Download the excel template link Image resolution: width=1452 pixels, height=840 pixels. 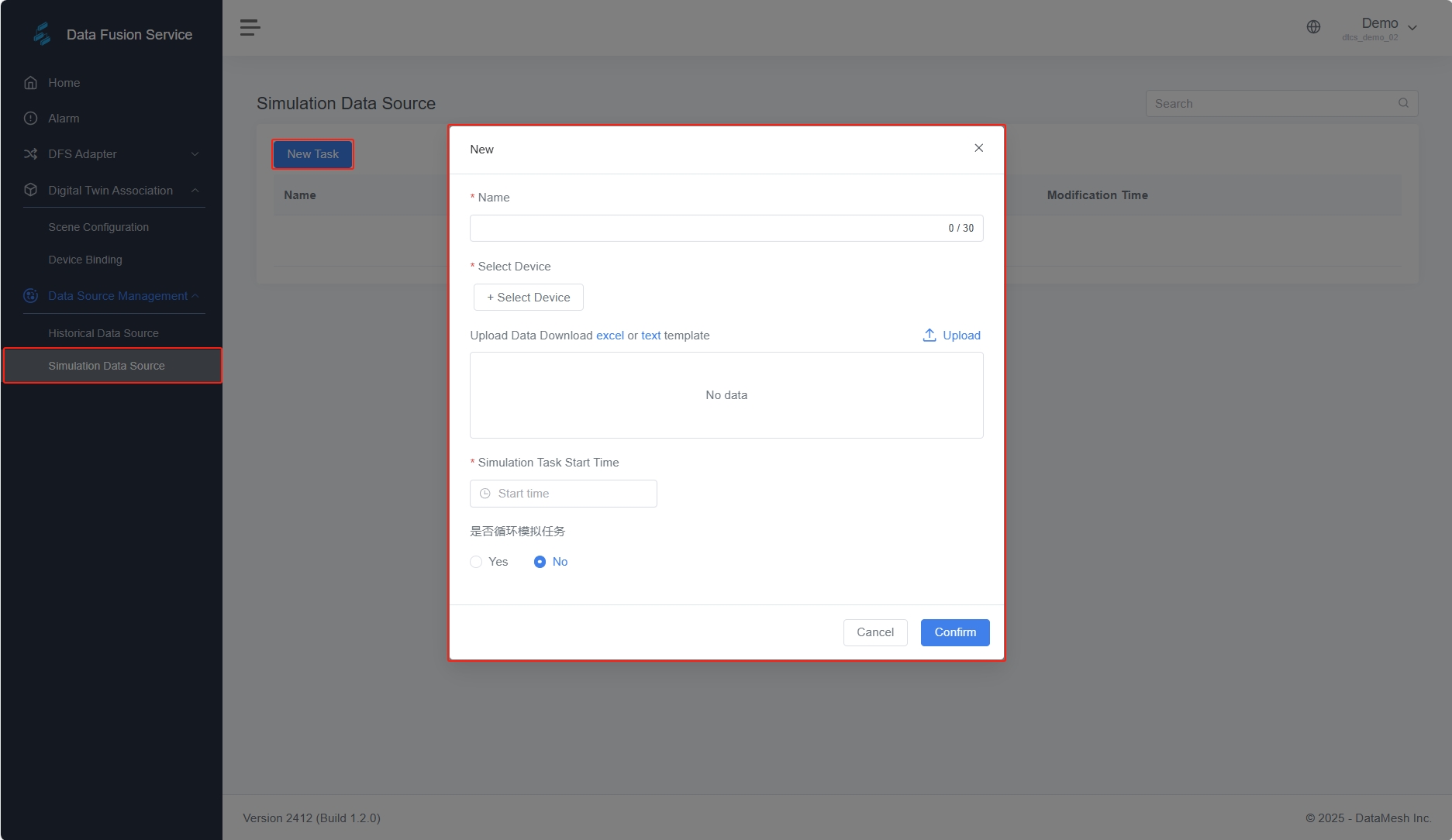coord(609,336)
